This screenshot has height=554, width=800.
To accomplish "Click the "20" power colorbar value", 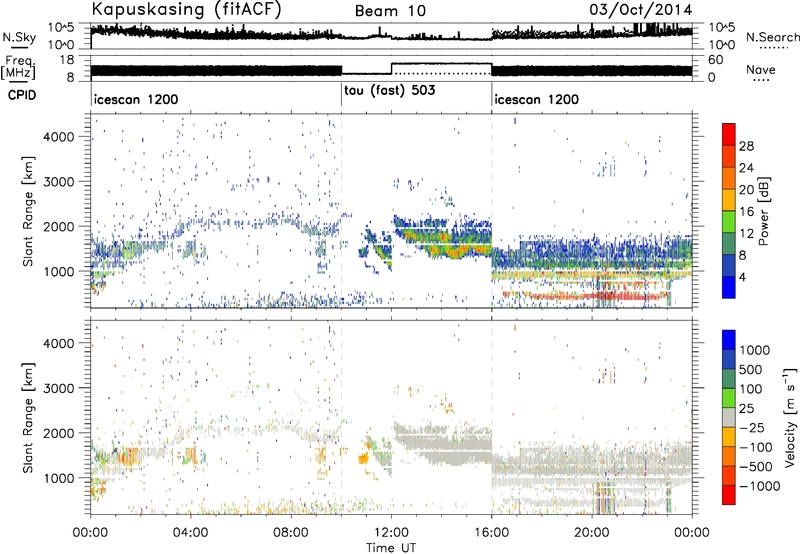I will (746, 190).
